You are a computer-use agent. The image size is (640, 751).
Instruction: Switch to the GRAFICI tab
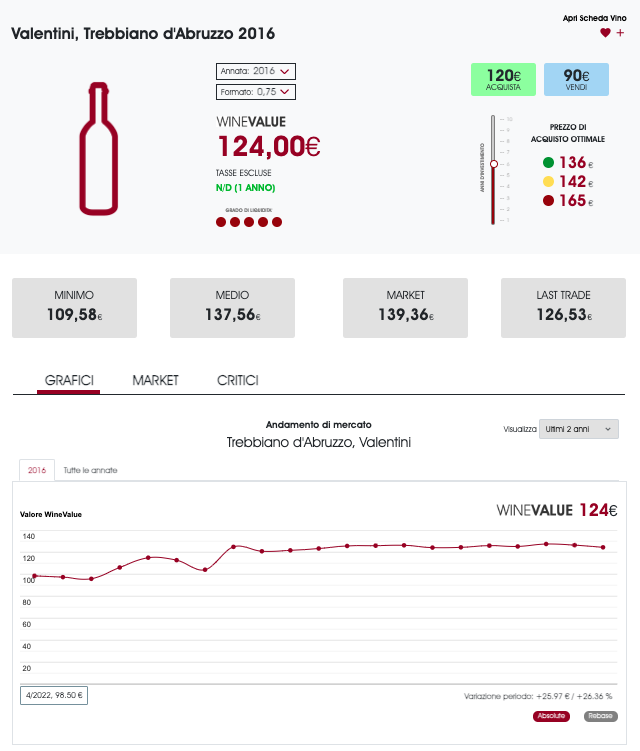tap(69, 380)
